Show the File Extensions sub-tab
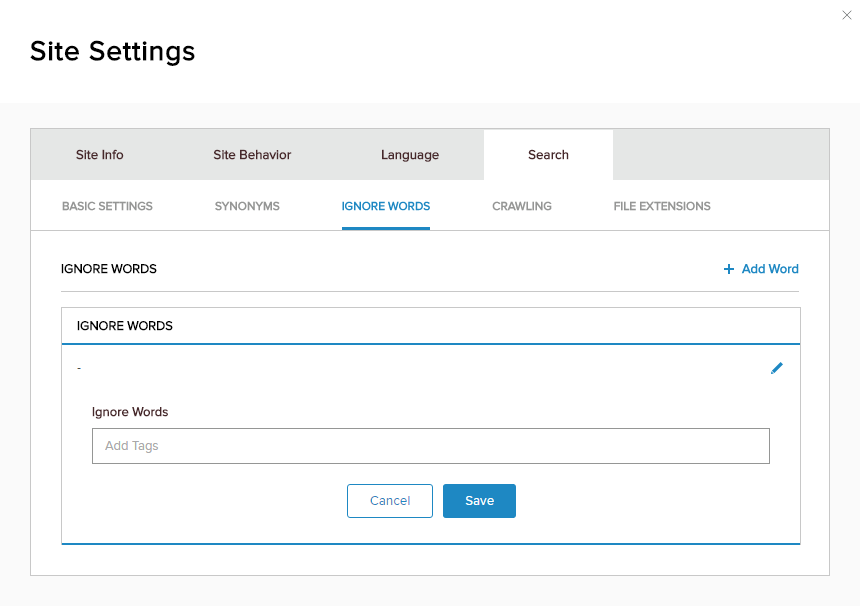Viewport: 860px width, 606px height. pyautogui.click(x=662, y=206)
